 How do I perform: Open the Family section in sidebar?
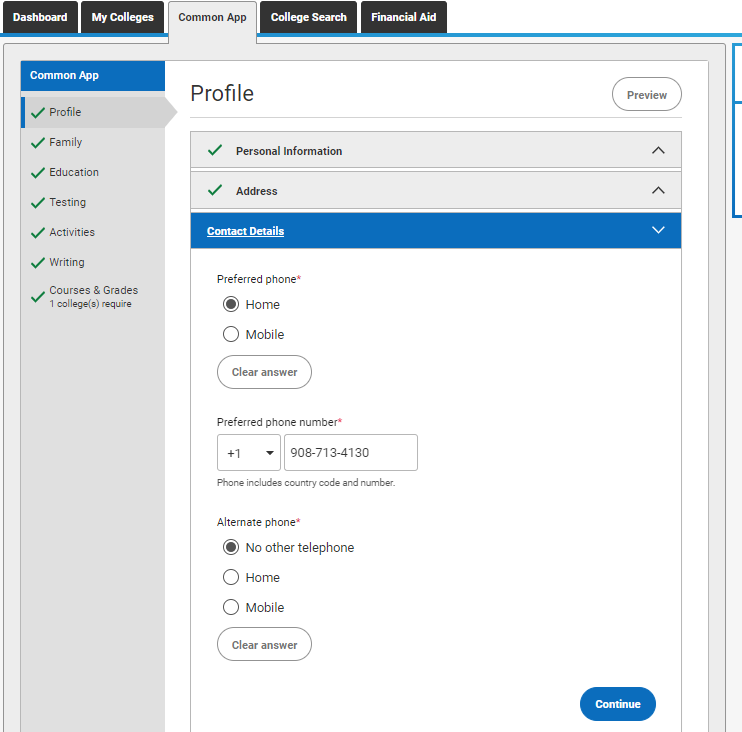(65, 142)
